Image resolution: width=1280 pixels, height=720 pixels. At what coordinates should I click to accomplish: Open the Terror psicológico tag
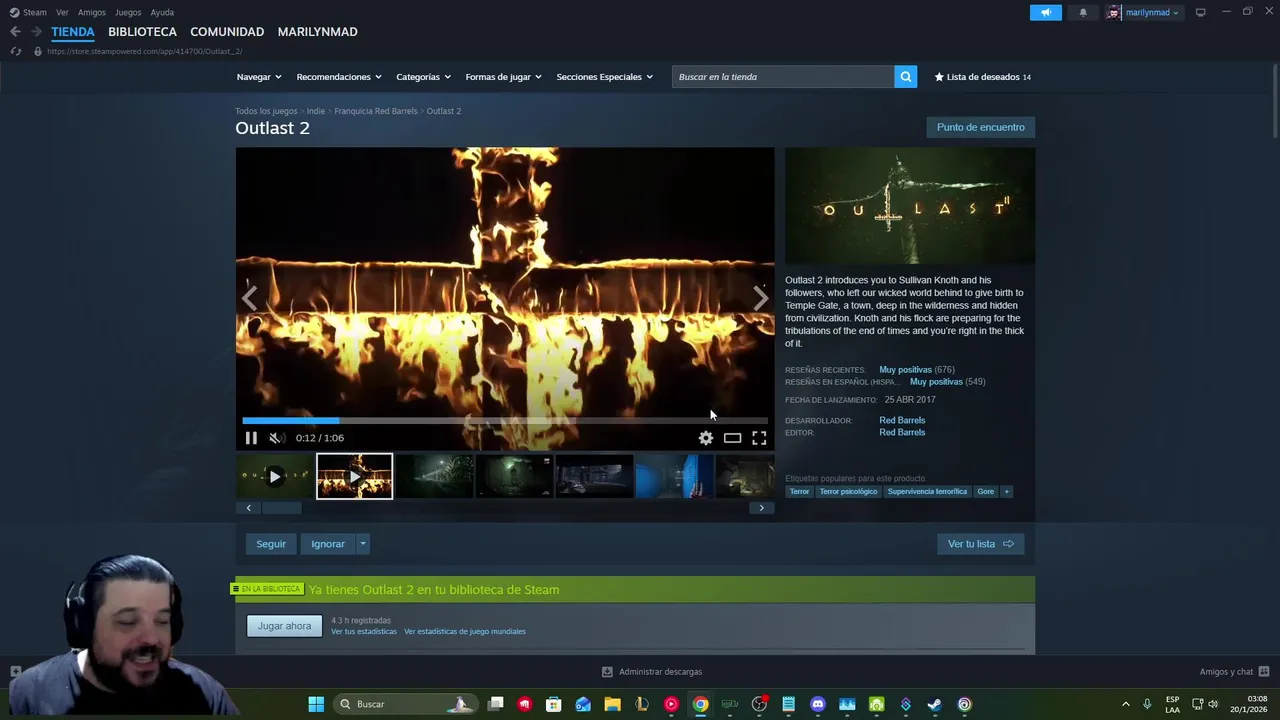[849, 492]
